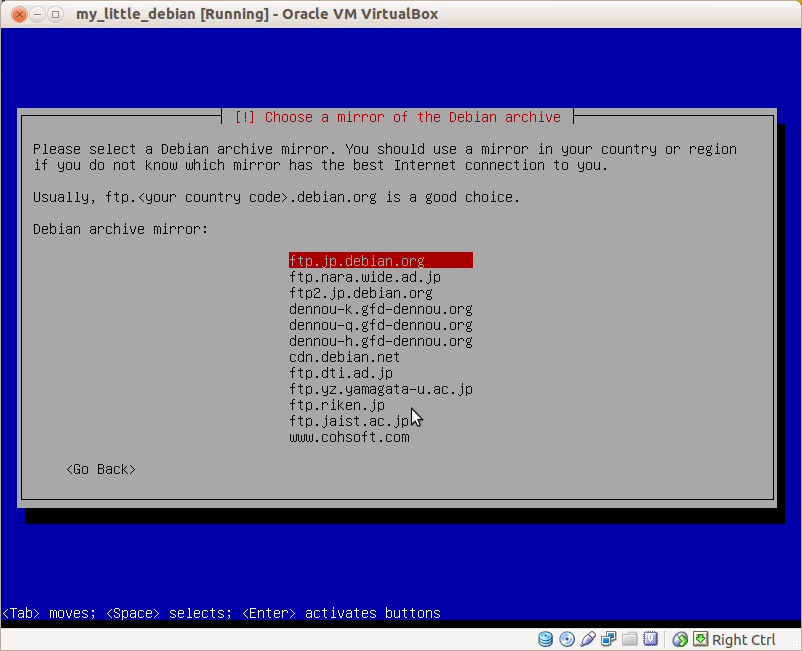Select ftp.dti.ad.jp mirror

341,373
